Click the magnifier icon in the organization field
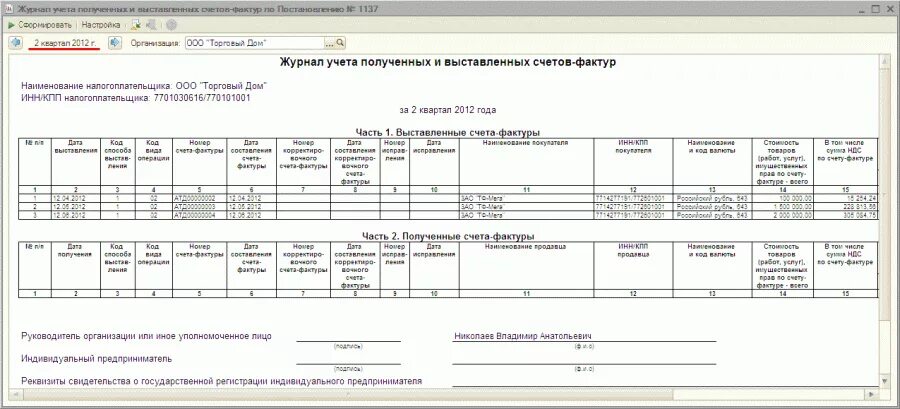This screenshot has height=409, width=900. click(x=340, y=43)
